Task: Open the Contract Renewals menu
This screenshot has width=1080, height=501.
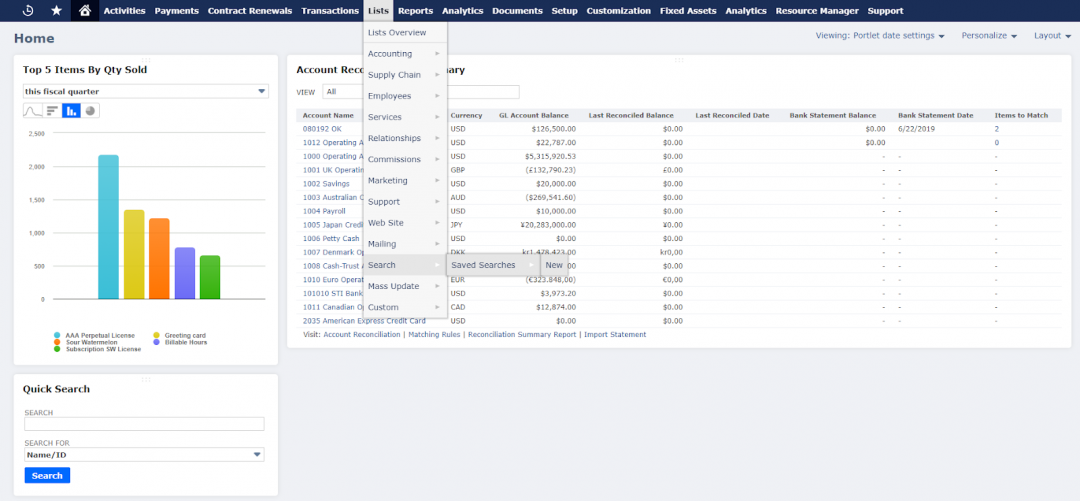Action: point(249,10)
